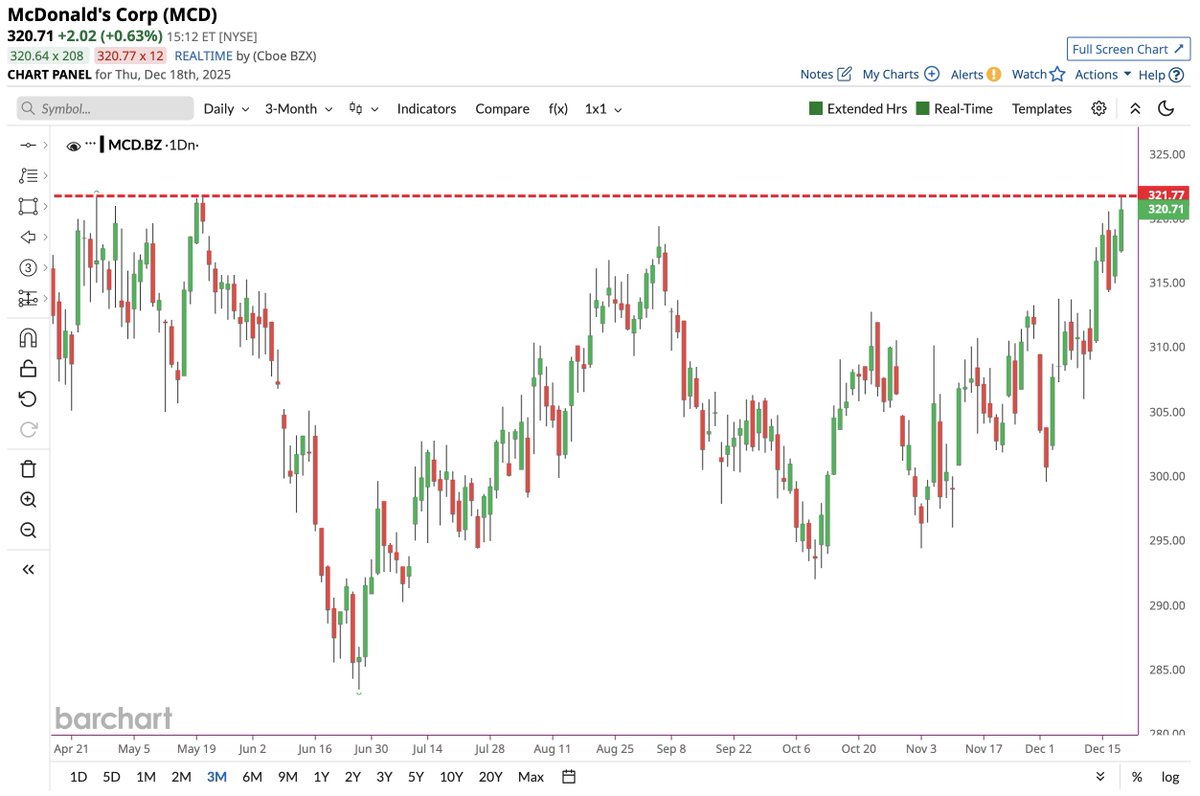Toggle Real-Time checkbox
This screenshot has height=796, width=1200.
pyautogui.click(x=923, y=108)
